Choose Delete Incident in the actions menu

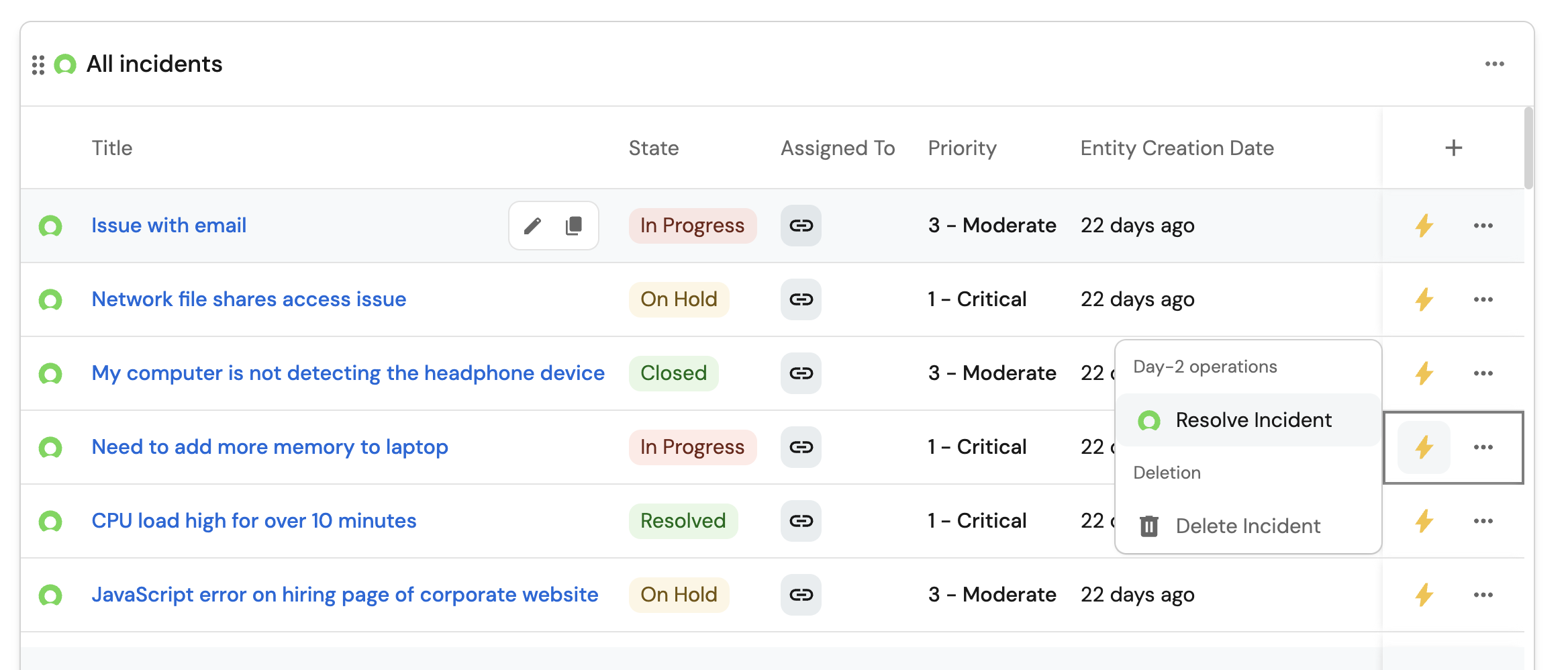click(1247, 526)
